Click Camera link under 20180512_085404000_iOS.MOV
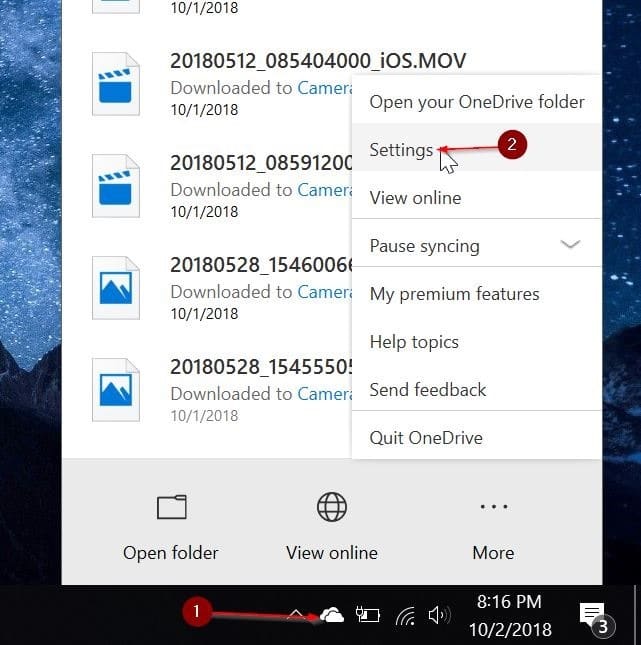Screen dimensions: 641x645 click(325, 88)
